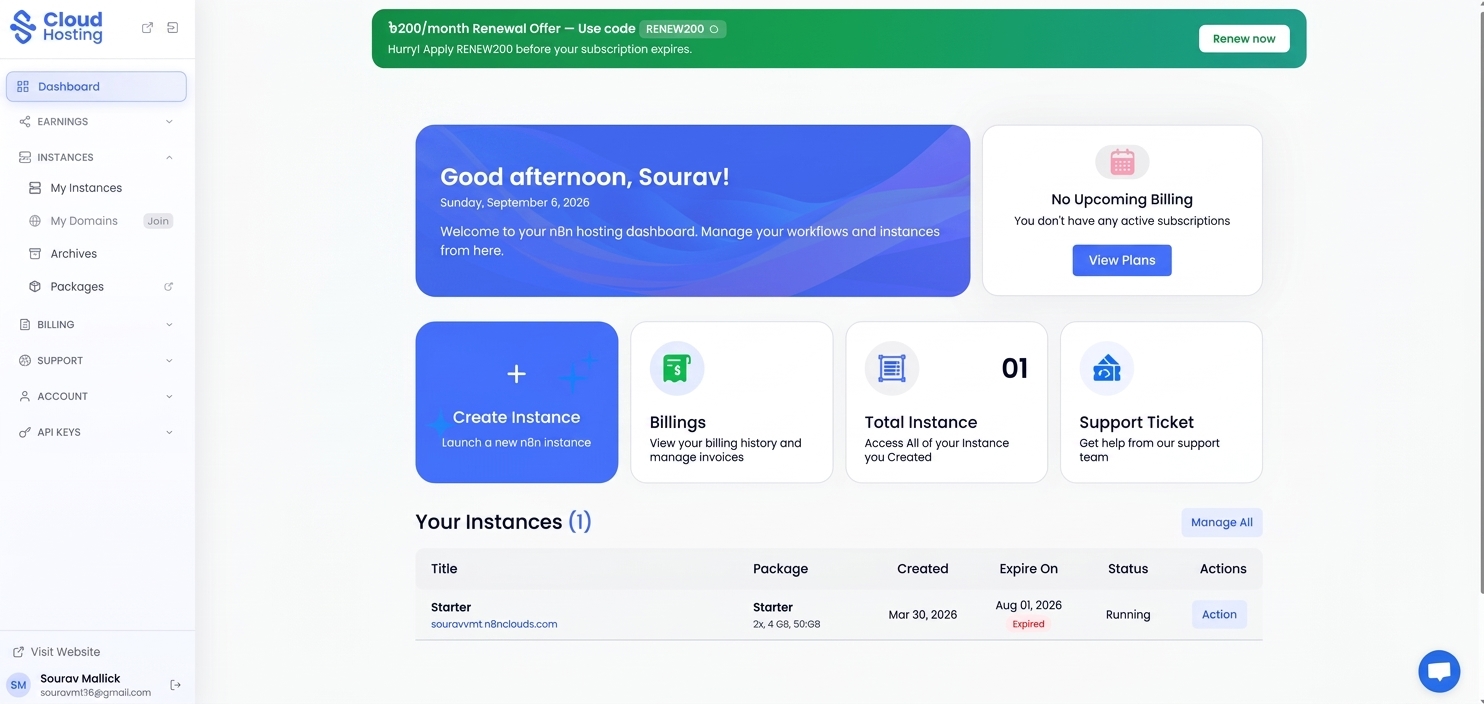Click the plus icon on Create Instance
Viewport: 1484px width, 704px height.
click(516, 374)
